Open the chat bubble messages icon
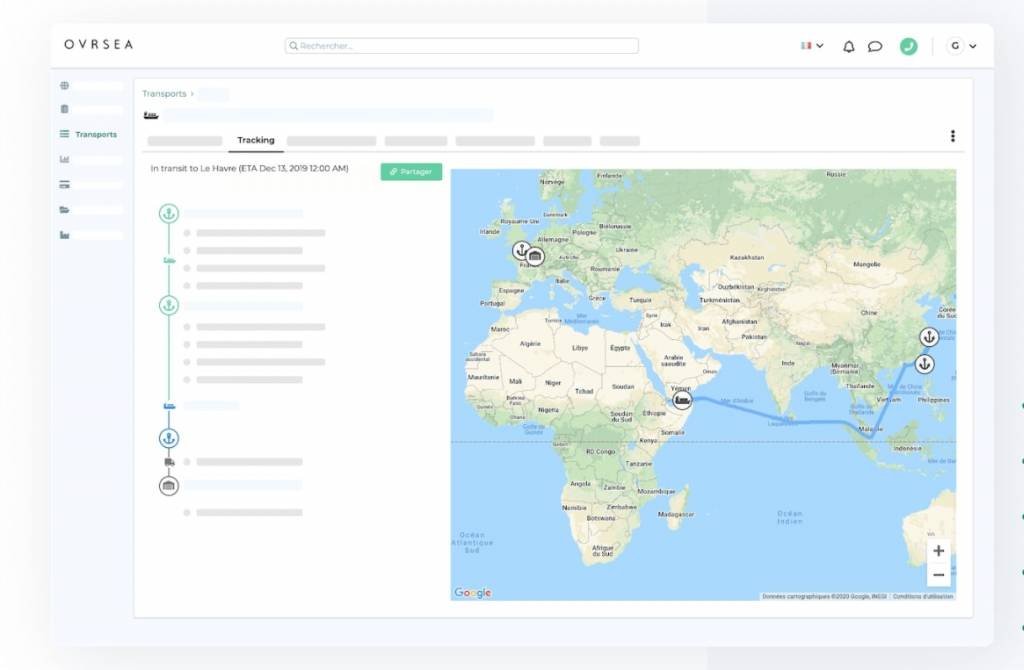The image size is (1024, 670). (874, 46)
